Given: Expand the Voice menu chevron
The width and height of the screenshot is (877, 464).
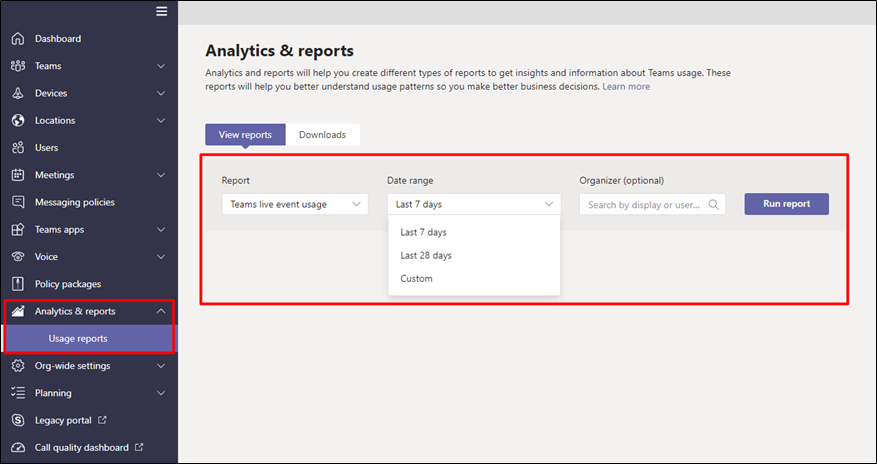Looking at the screenshot, I should [x=161, y=257].
